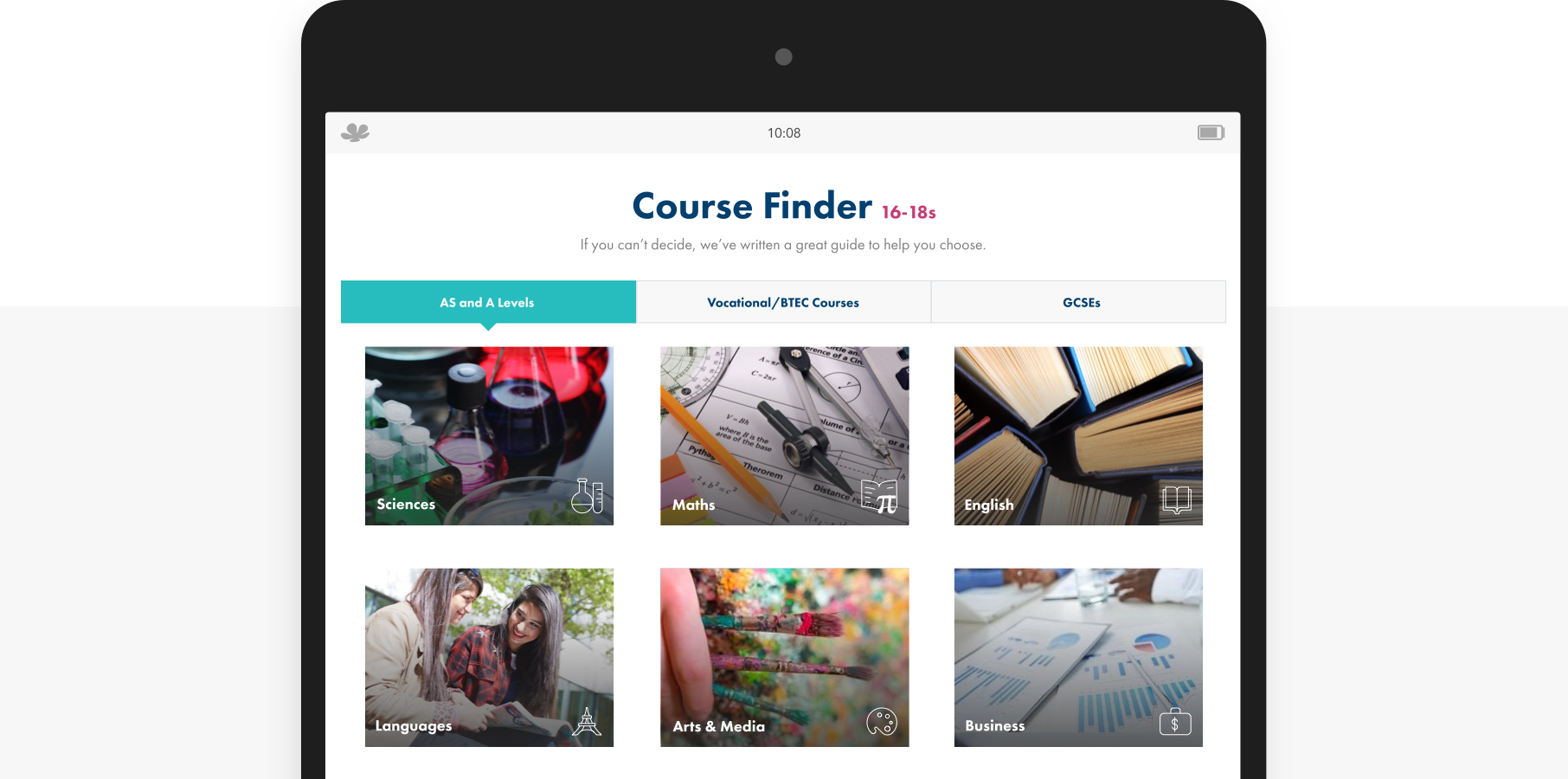
Task: Click the 10:08 clock in status bar
Action: 784,132
